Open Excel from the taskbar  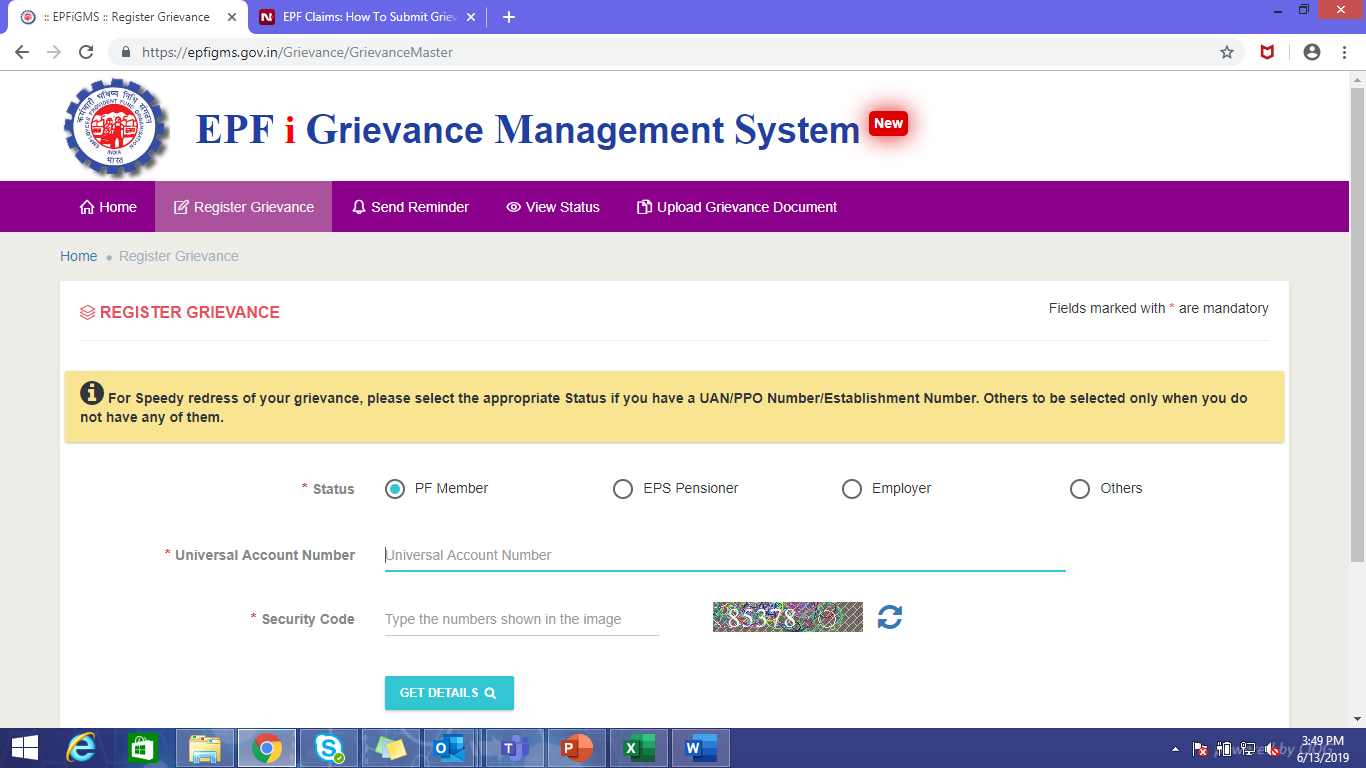[639, 748]
